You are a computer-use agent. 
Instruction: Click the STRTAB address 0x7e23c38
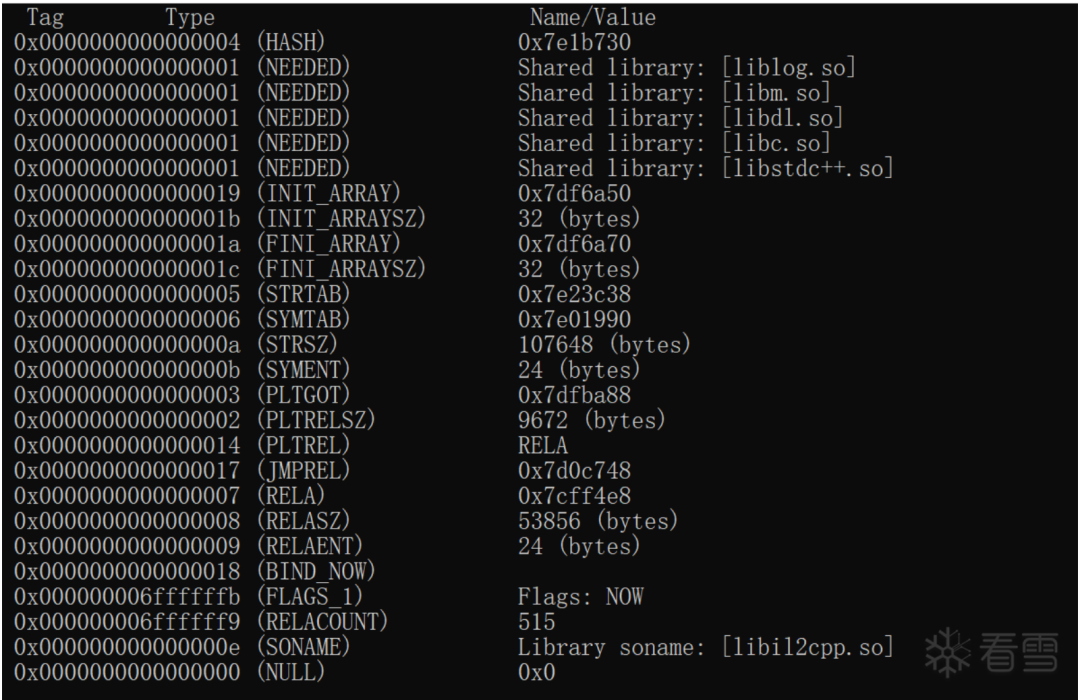pos(574,294)
